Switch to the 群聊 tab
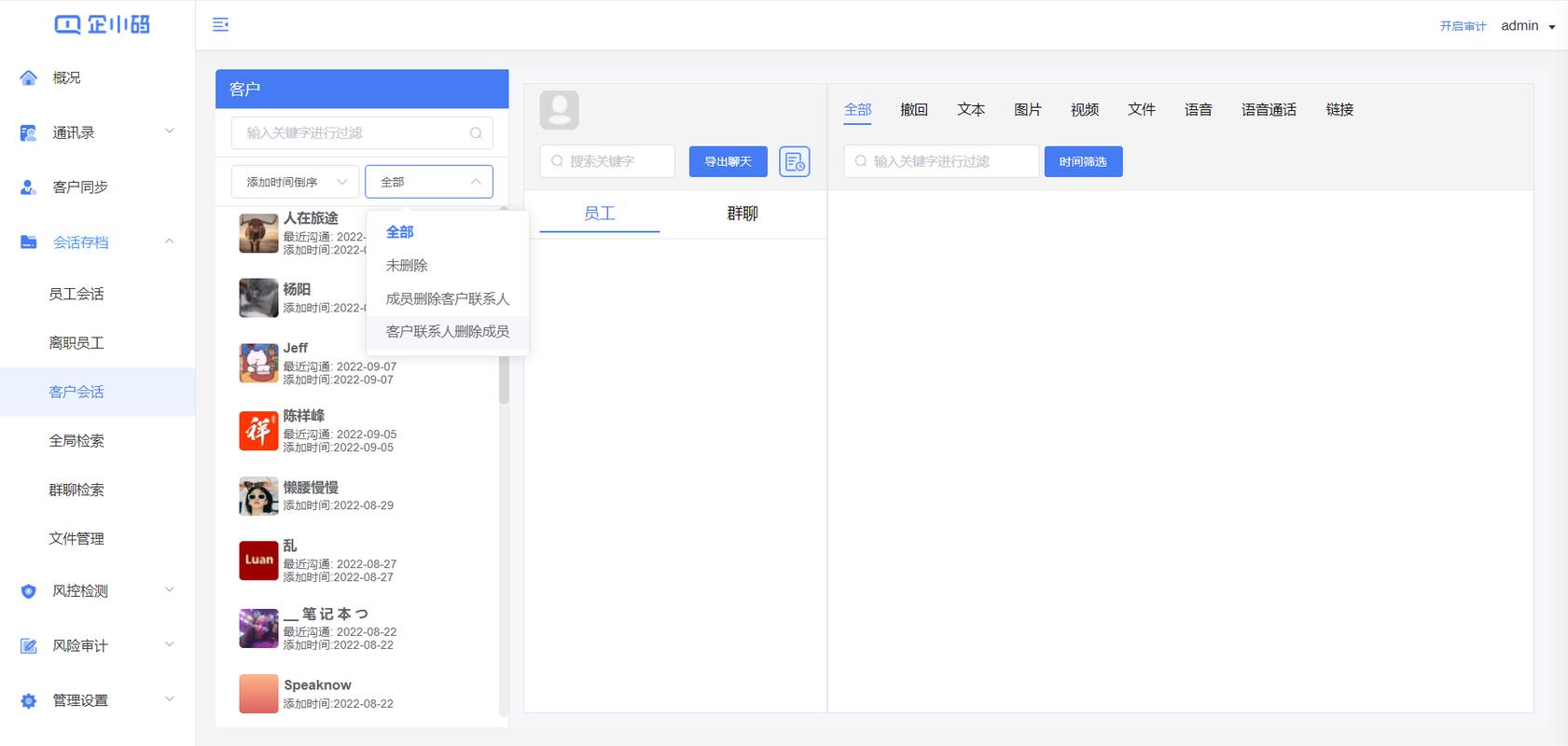 742,214
